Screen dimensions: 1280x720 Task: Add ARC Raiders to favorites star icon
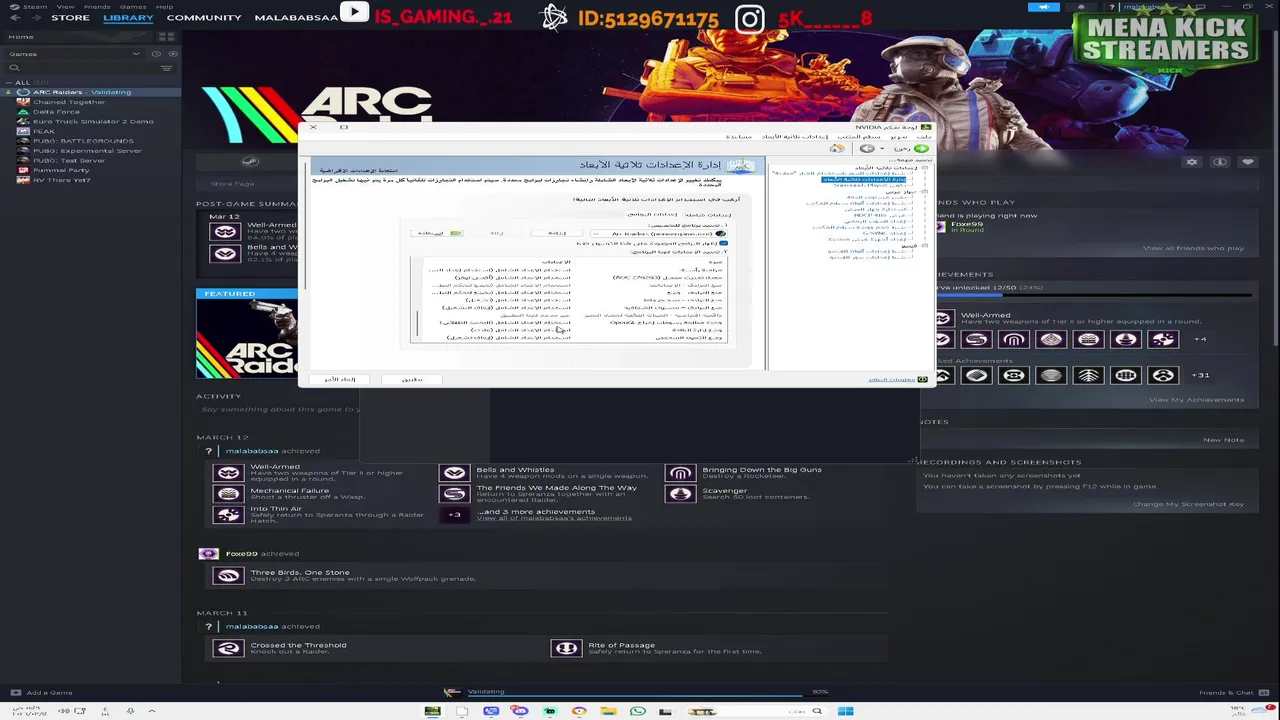click(1248, 162)
